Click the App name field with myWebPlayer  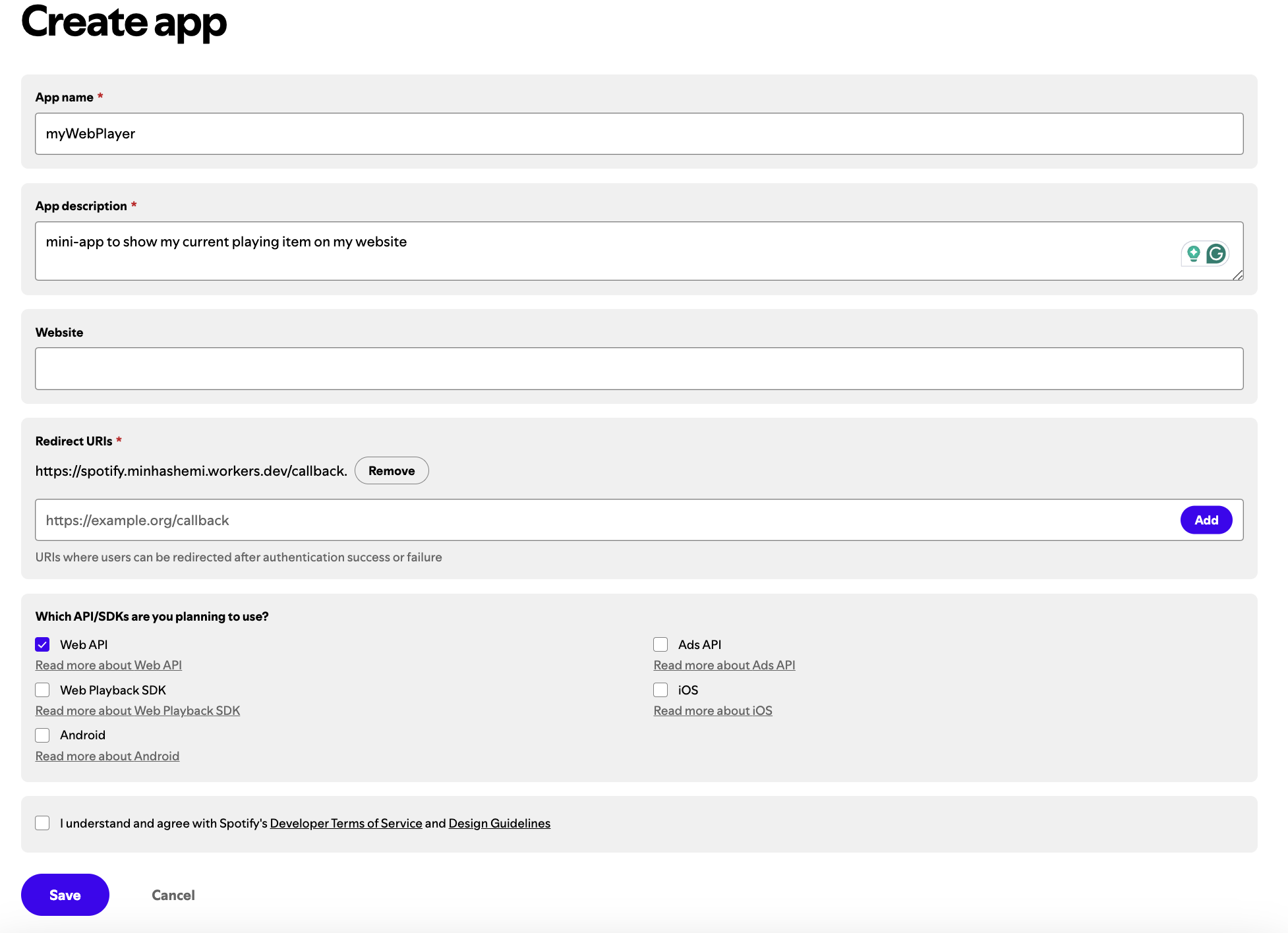[639, 134]
